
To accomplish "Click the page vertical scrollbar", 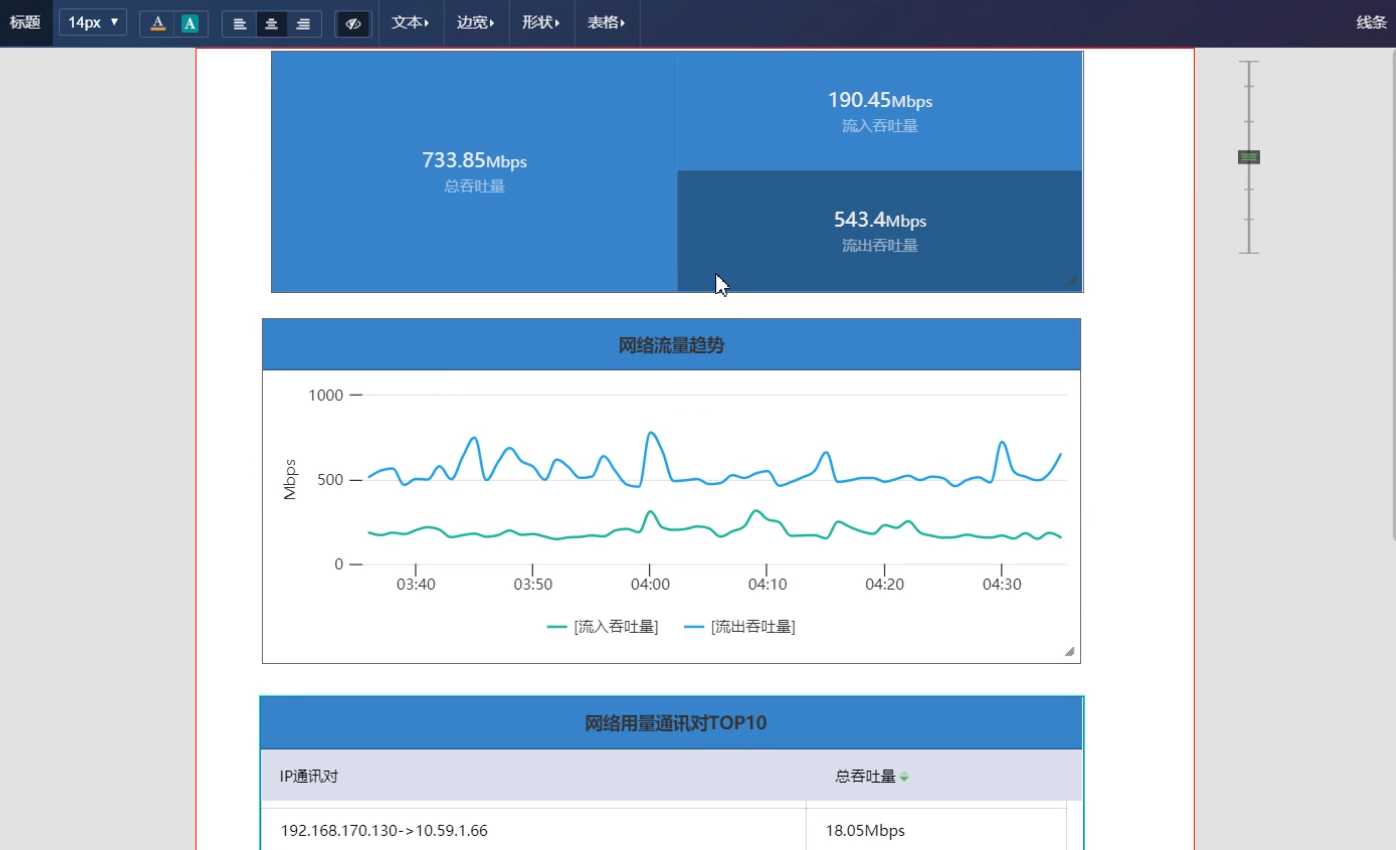I will (x=1392, y=295).
